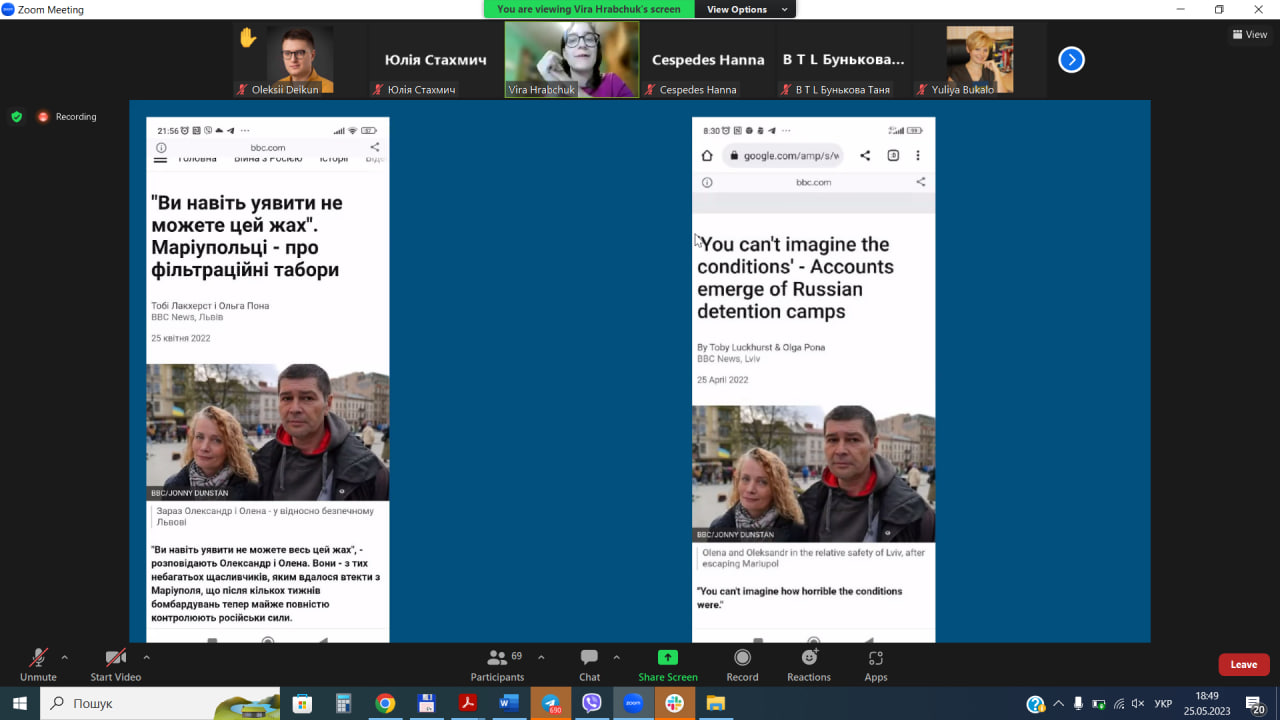Open Calculator from taskbar
Screen dimensions: 1280x720
[343, 703]
